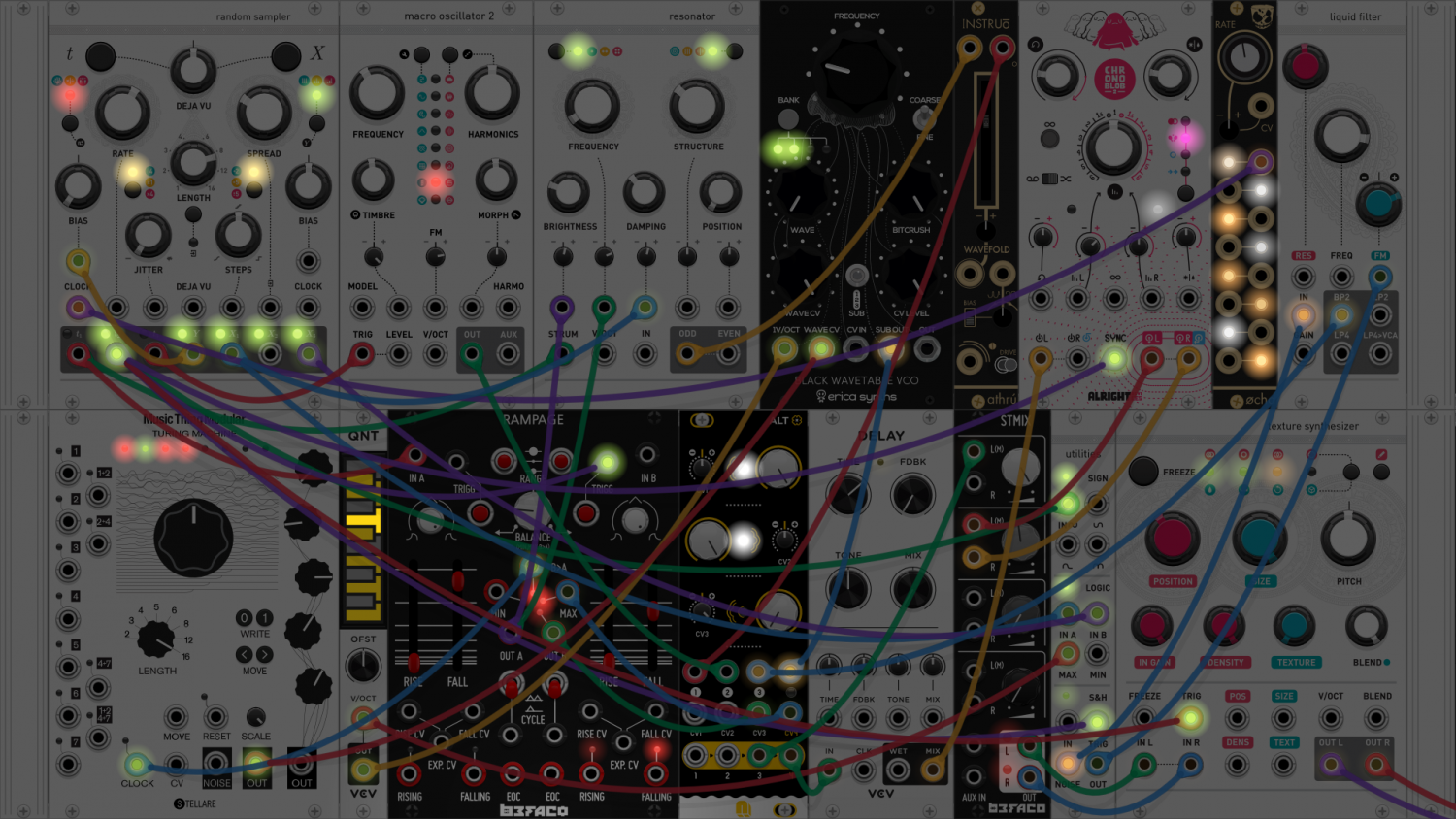This screenshot has width=1456, height=819.
Task: Flip the tape-mode slide switch on Chronoblob
Action: (x=1049, y=179)
